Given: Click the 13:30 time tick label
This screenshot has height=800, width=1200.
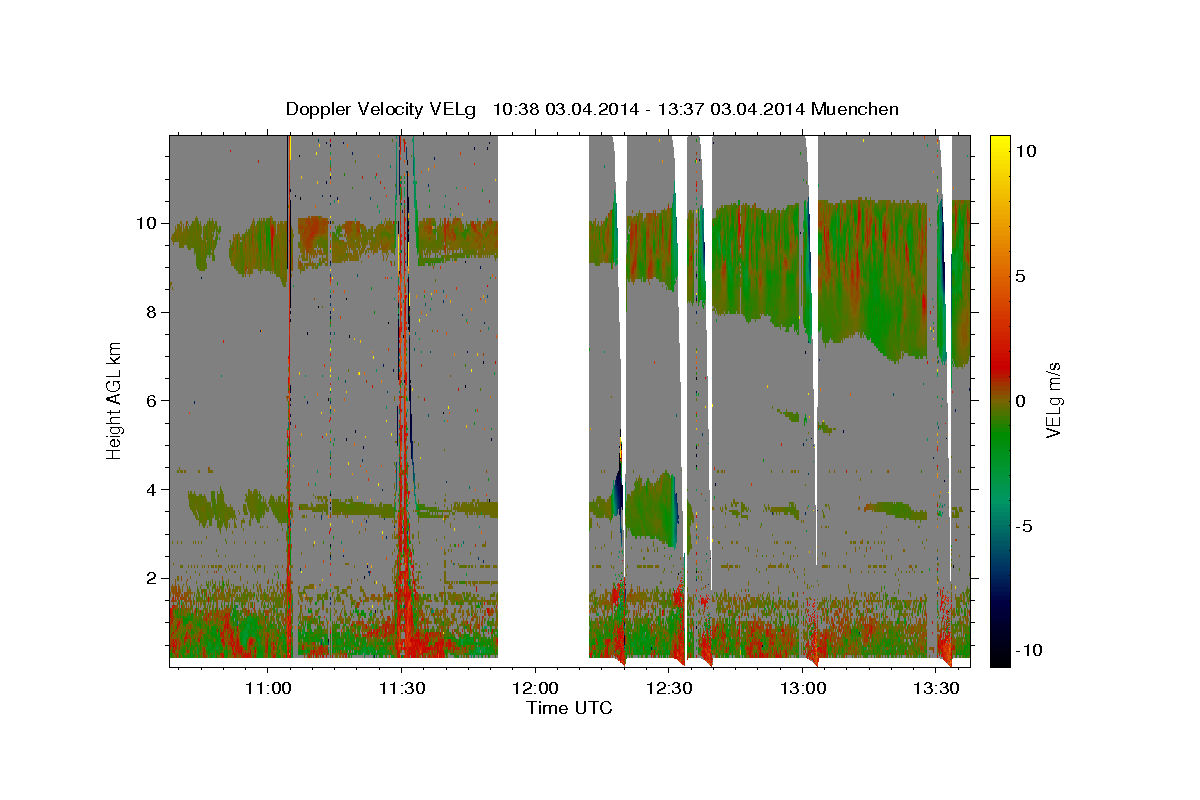Looking at the screenshot, I should (x=936, y=689).
